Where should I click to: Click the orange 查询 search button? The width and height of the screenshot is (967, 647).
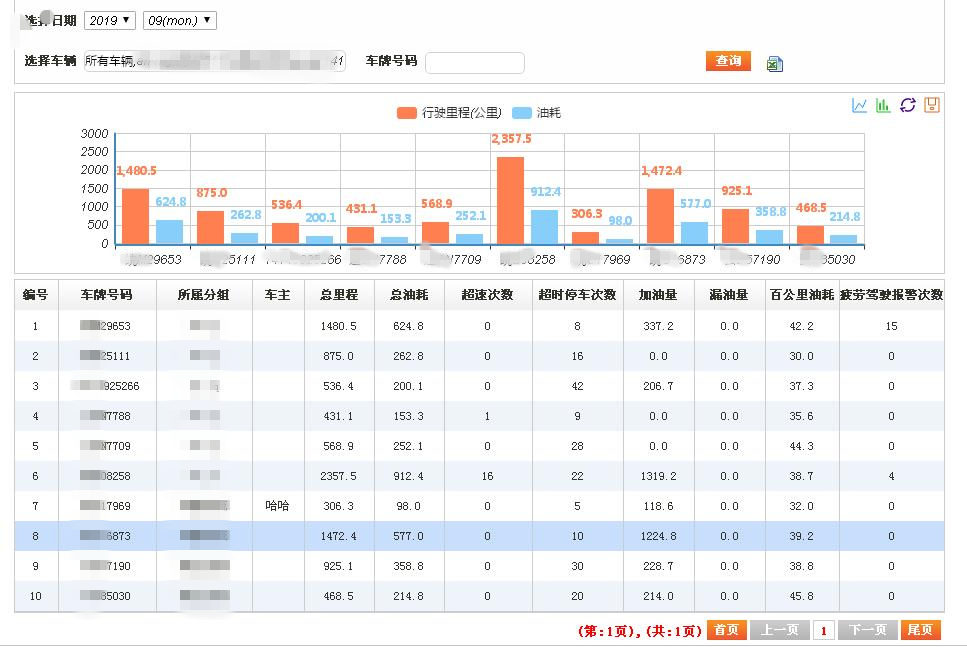click(x=728, y=61)
